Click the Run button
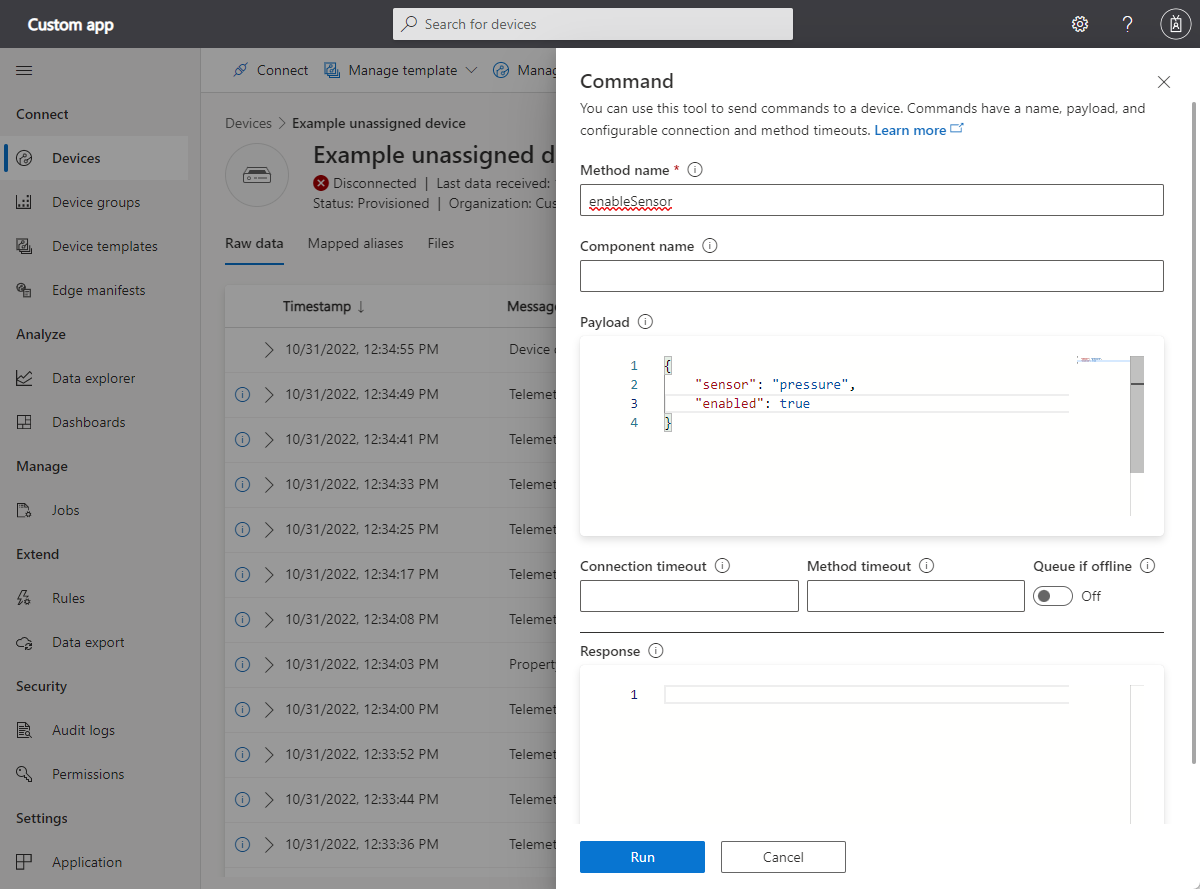The image size is (1200, 889). click(x=642, y=857)
